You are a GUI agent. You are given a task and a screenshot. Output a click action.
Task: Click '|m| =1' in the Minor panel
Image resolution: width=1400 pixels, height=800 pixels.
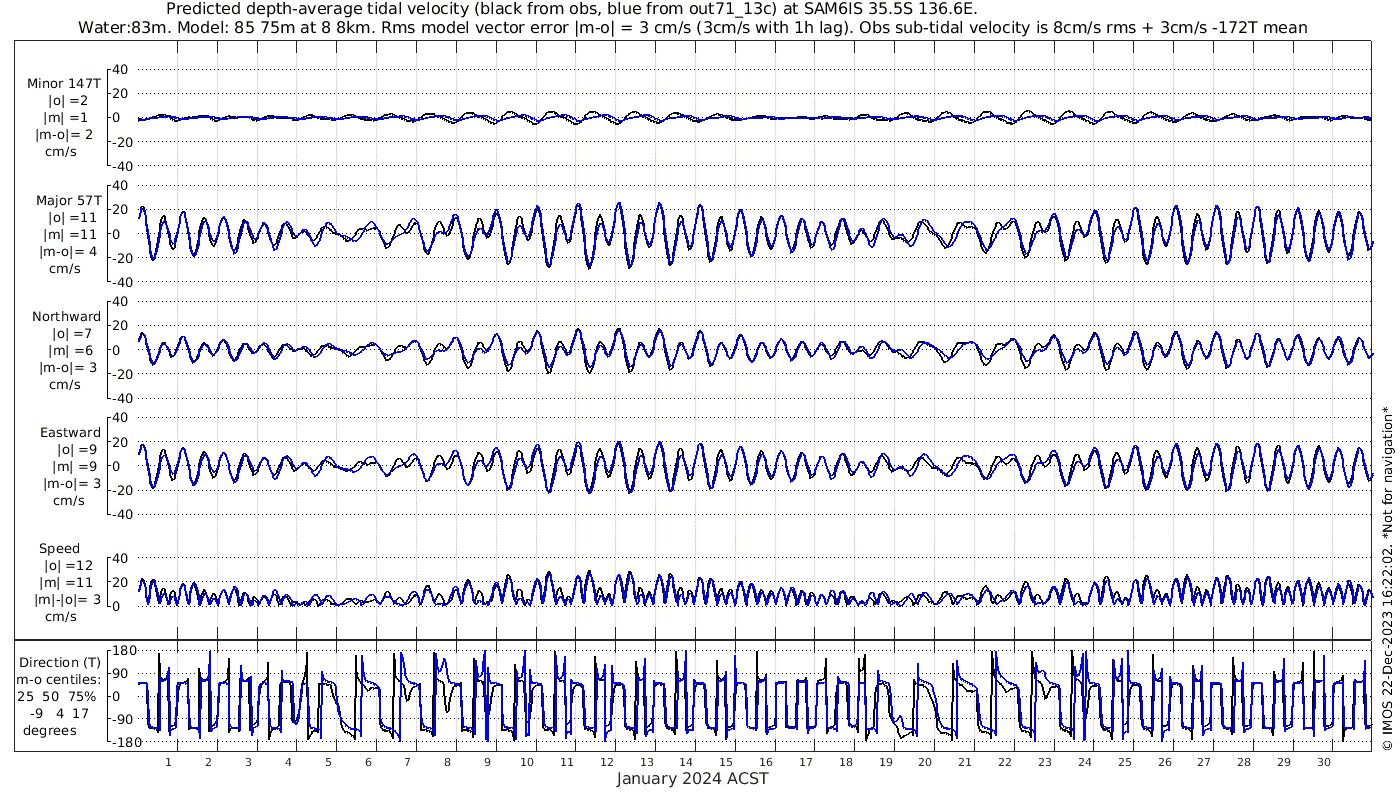click(x=68, y=117)
